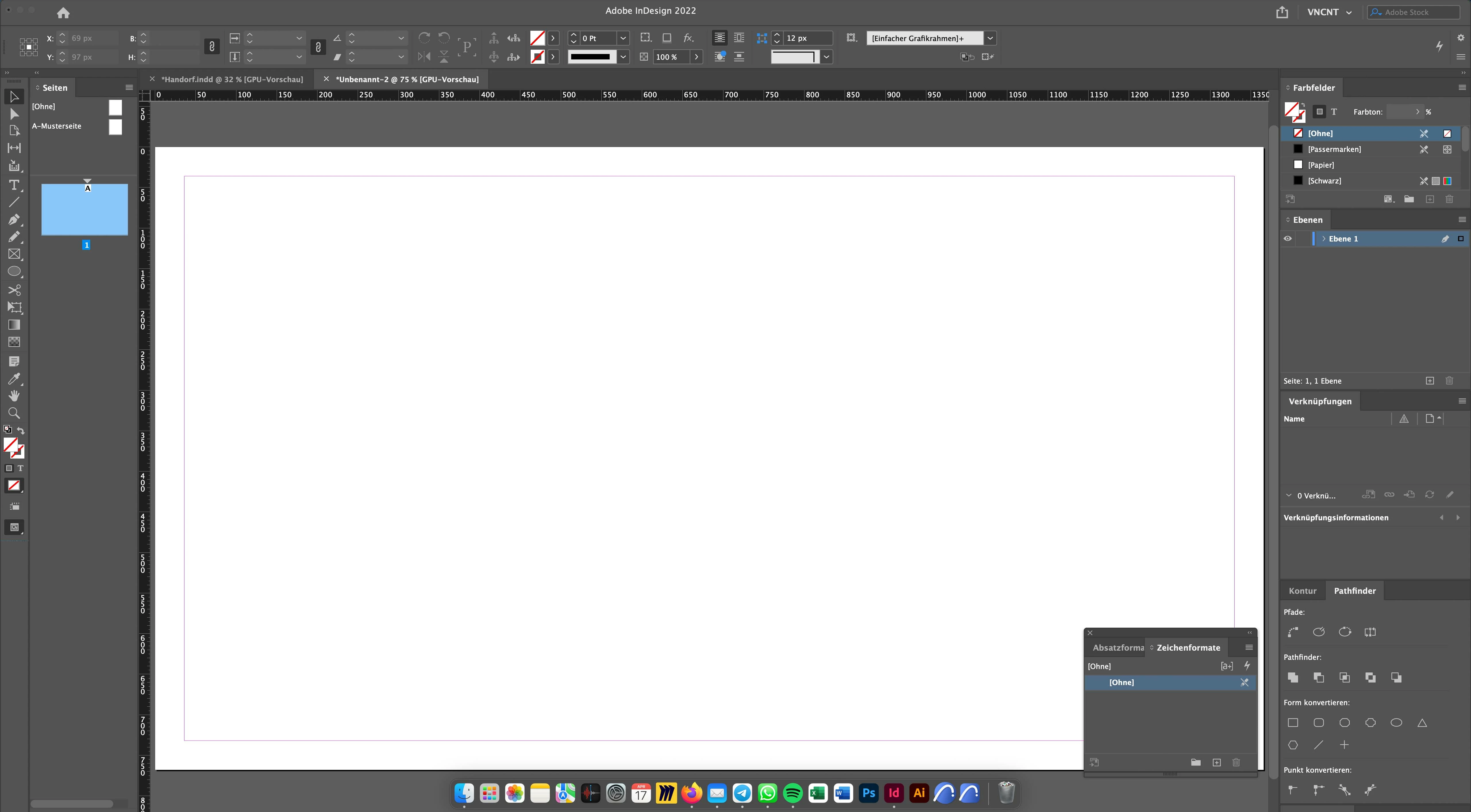This screenshot has height=812, width=1471.
Task: Select the Eyedropper tool
Action: point(14,379)
